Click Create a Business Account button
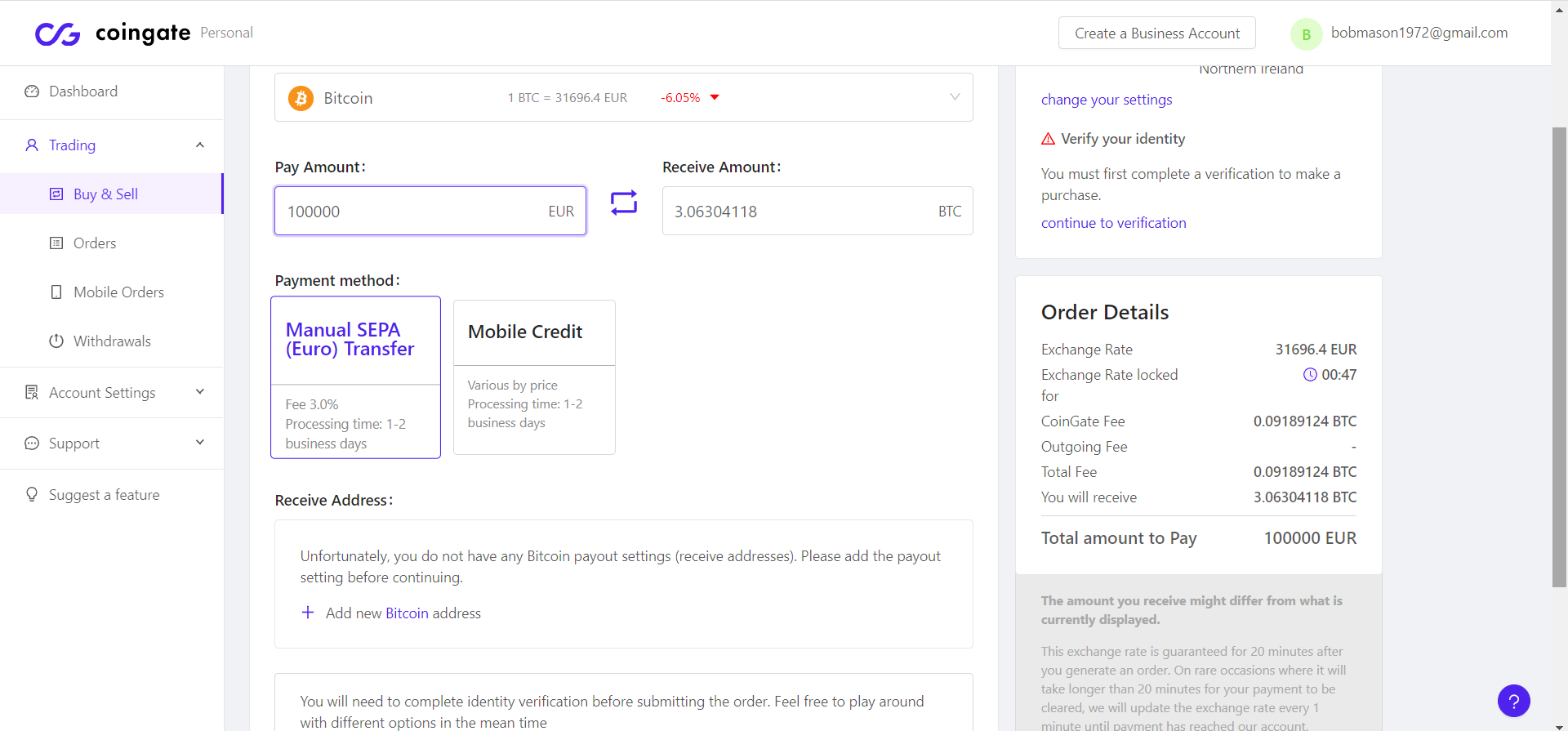This screenshot has height=731, width=1568. pos(1156,33)
